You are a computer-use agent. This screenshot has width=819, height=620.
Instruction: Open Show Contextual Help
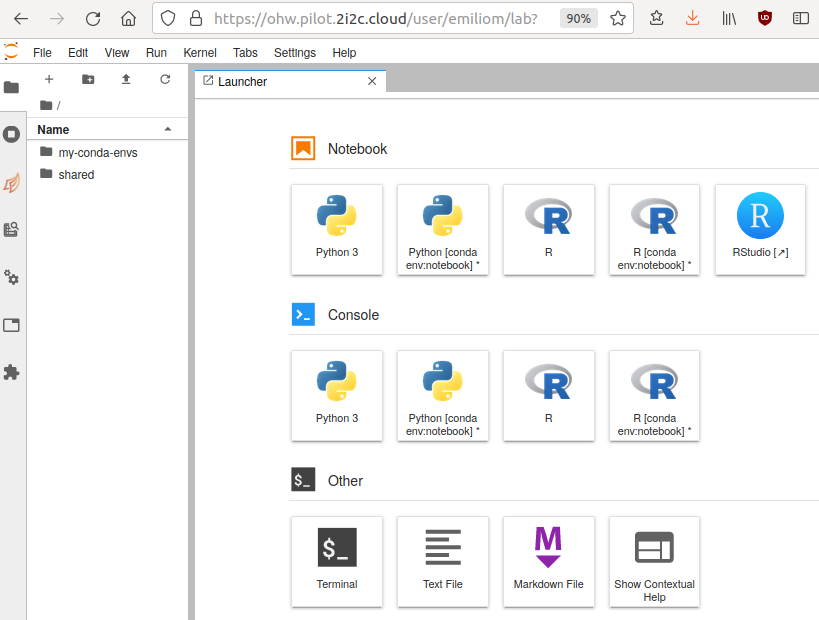coord(654,562)
